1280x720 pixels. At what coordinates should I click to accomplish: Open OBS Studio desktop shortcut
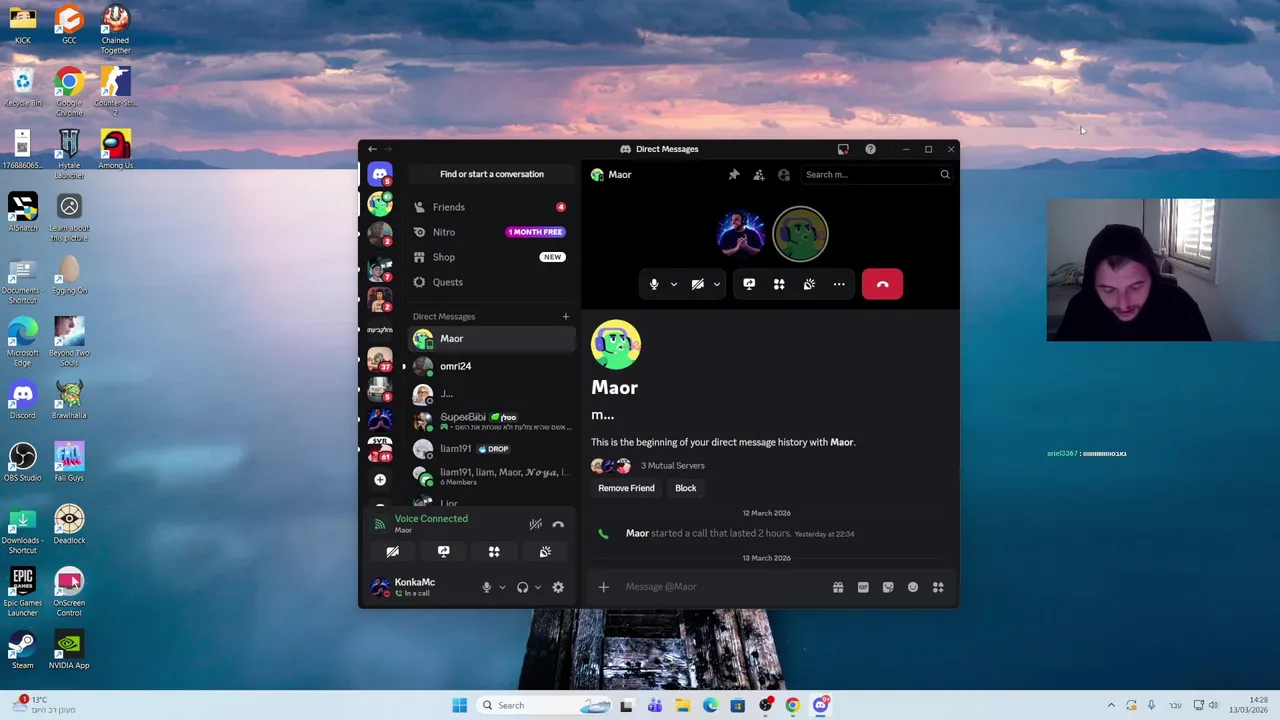22,462
